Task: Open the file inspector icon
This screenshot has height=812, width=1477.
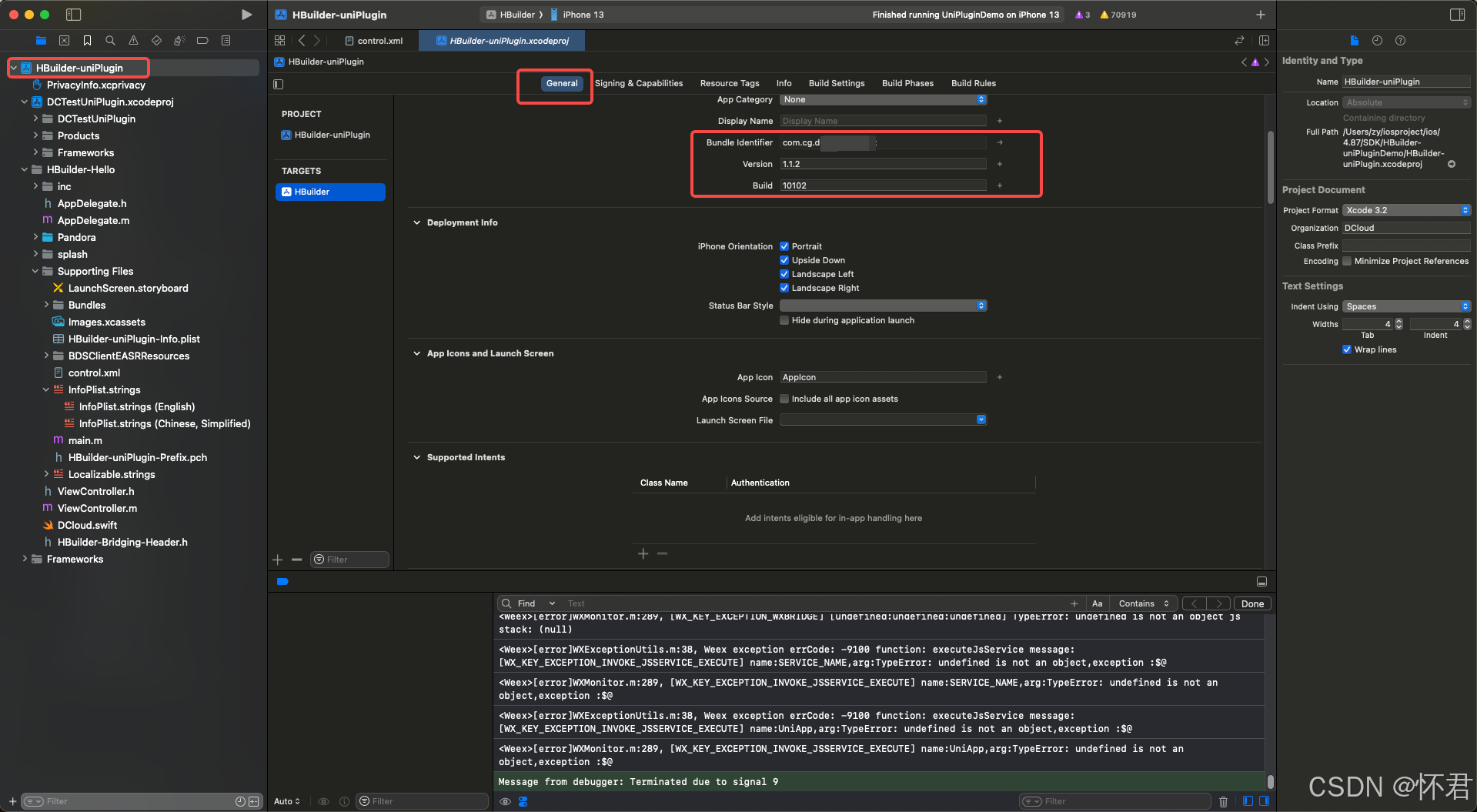Action: [x=1355, y=40]
